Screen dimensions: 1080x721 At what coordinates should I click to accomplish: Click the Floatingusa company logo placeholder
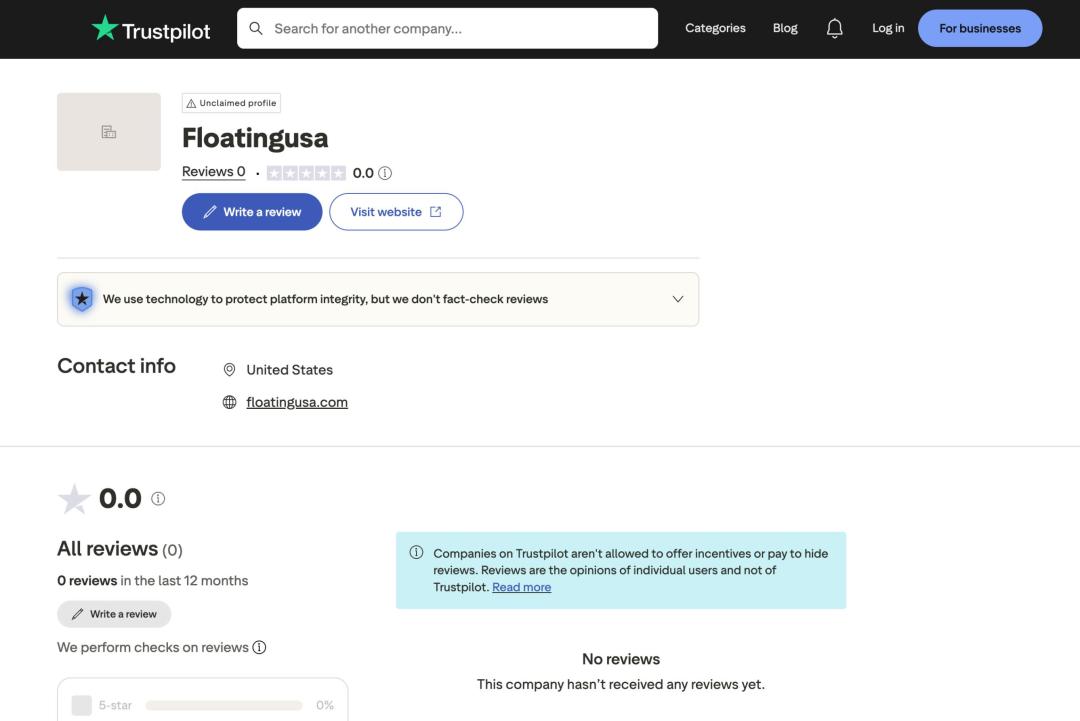pos(109,132)
